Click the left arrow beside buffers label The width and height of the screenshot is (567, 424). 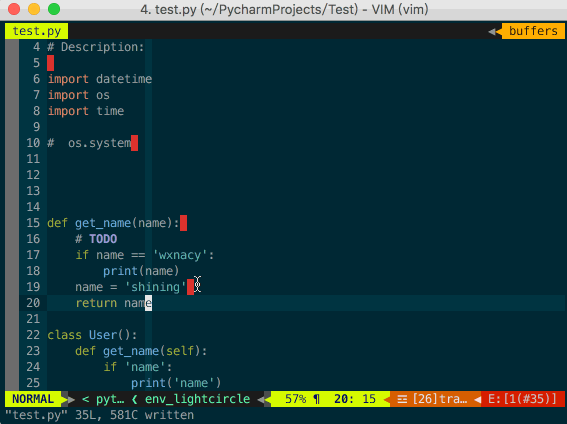(x=492, y=32)
